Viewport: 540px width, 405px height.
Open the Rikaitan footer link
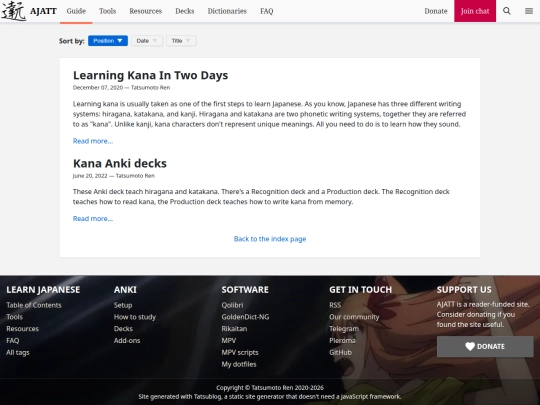pyautogui.click(x=234, y=329)
